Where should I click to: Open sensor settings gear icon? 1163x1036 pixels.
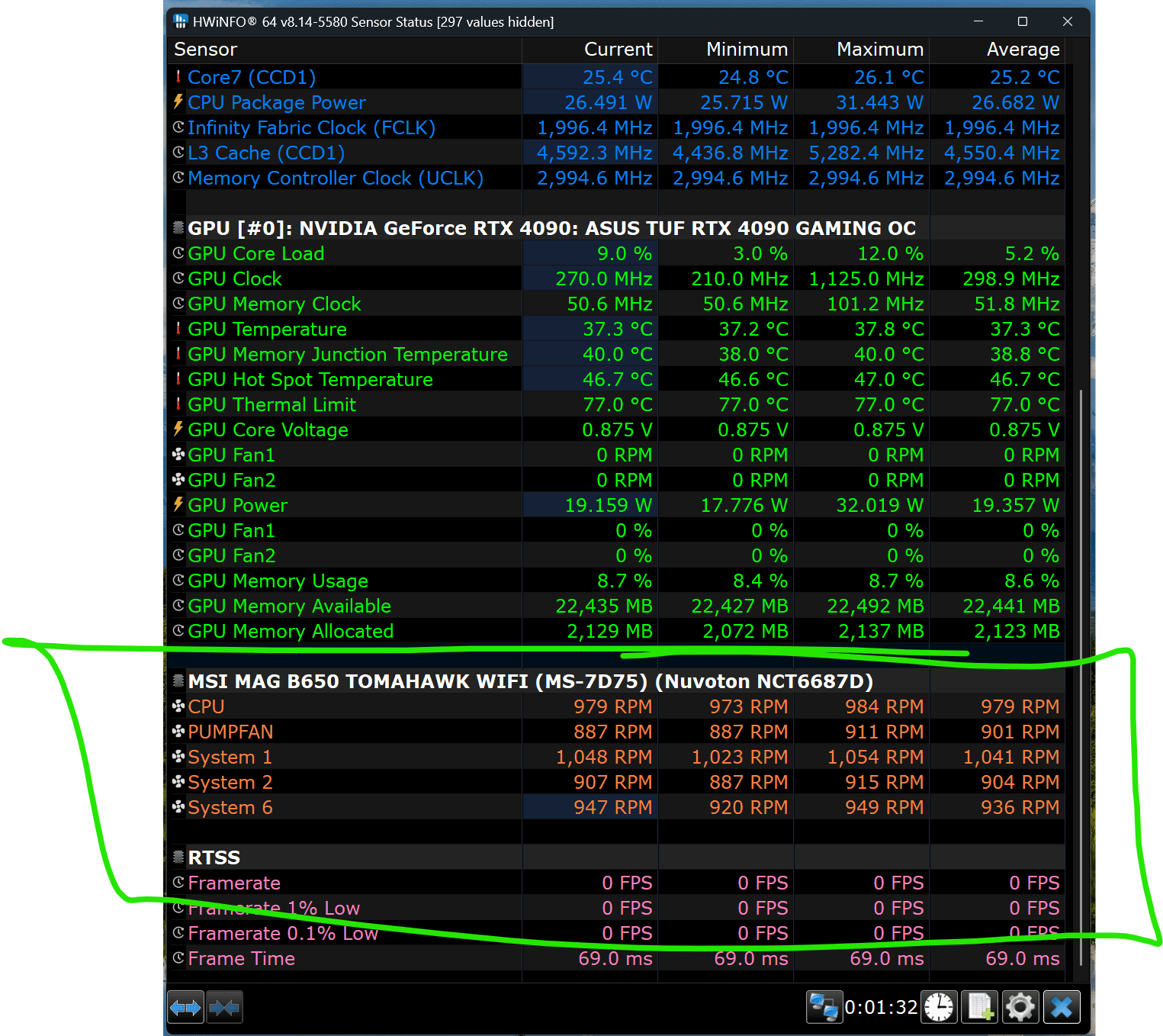click(x=1020, y=1008)
